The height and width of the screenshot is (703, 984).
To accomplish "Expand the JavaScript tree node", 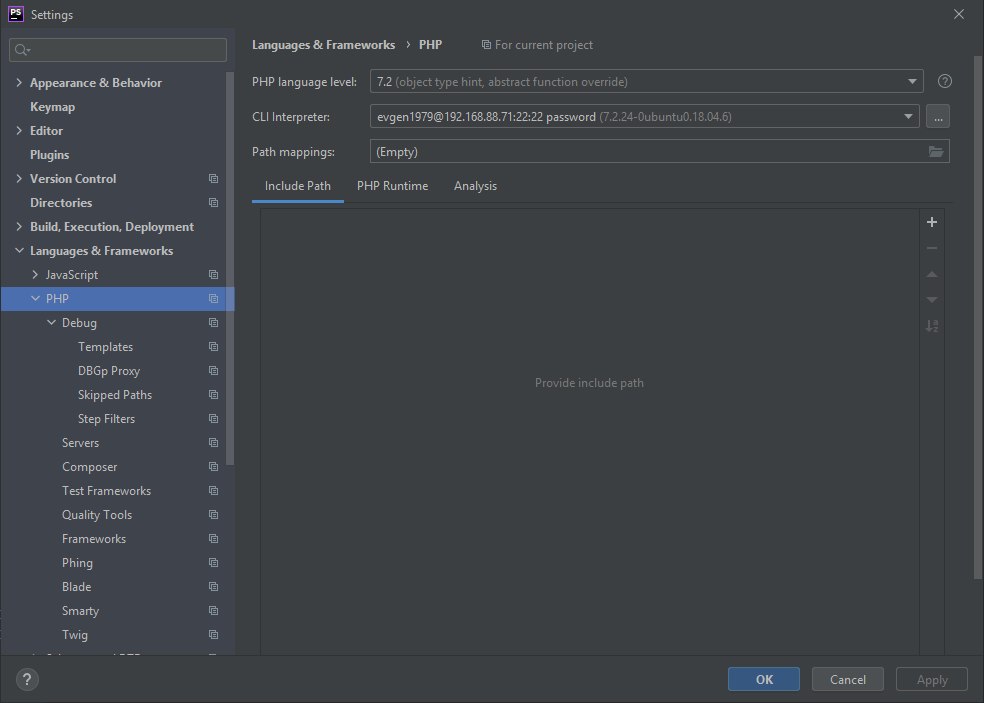I will pyautogui.click(x=35, y=275).
